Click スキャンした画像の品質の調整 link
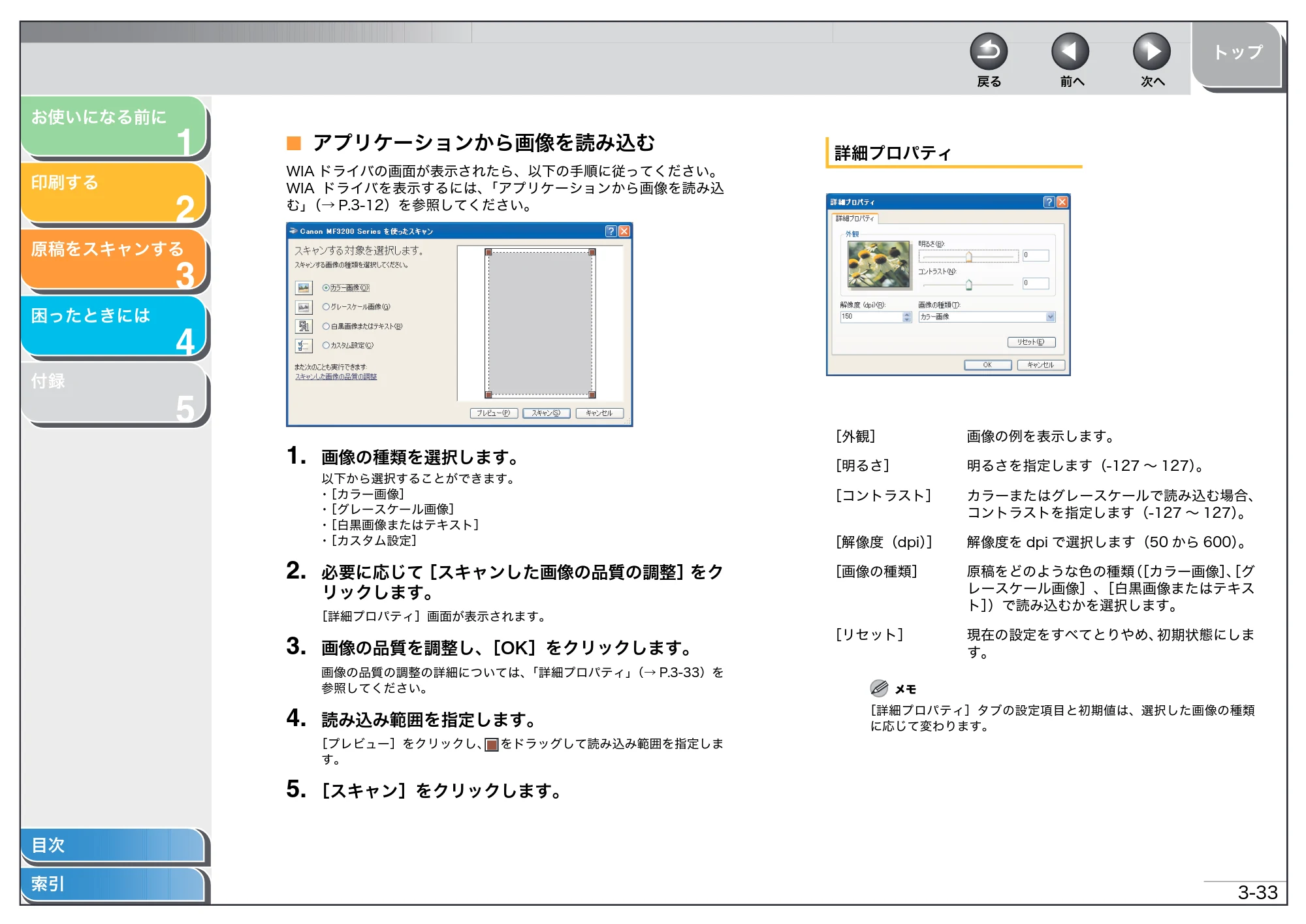Viewport: 1306px width, 924px height. click(336, 377)
